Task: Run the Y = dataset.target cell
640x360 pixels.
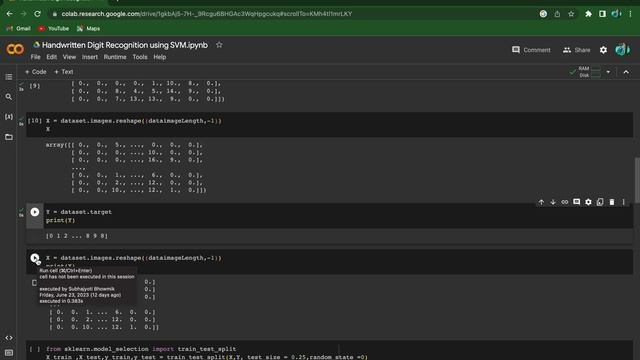Action: point(35,212)
